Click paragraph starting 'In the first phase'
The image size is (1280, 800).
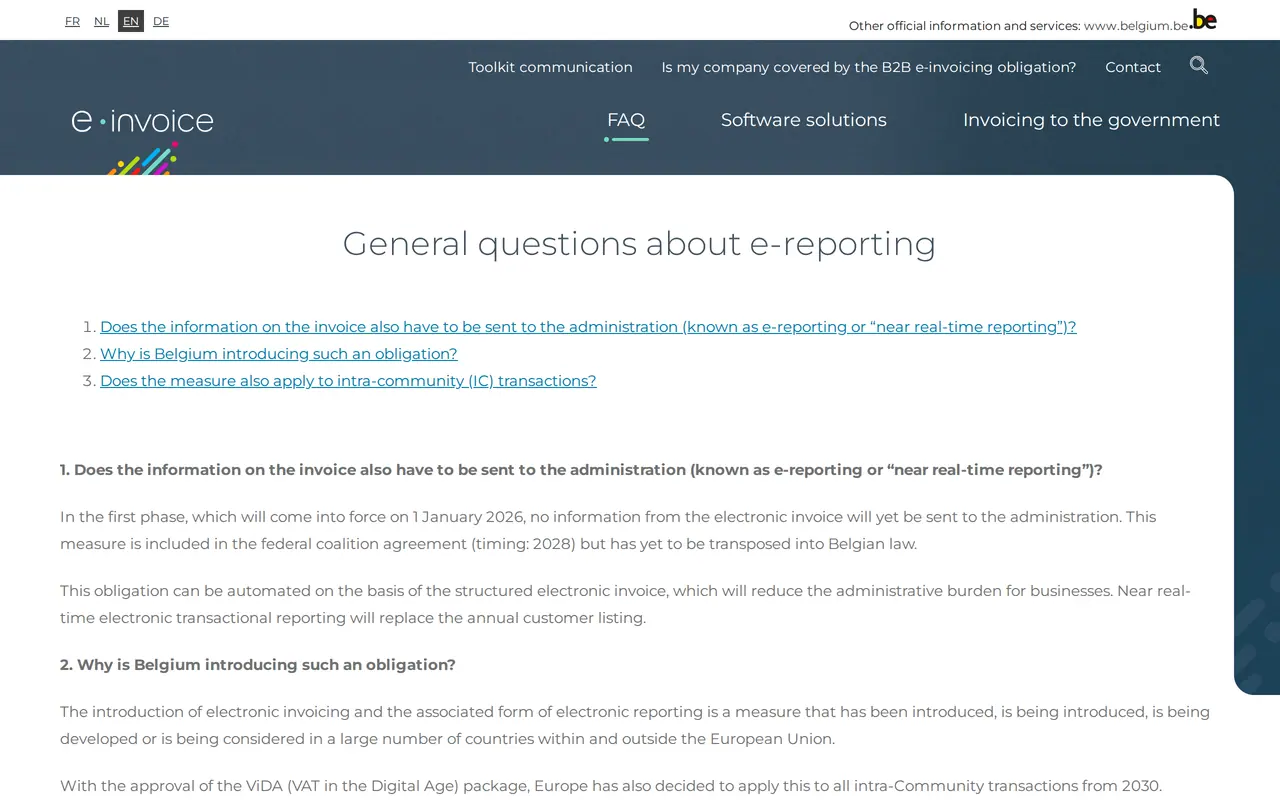tap(608, 530)
